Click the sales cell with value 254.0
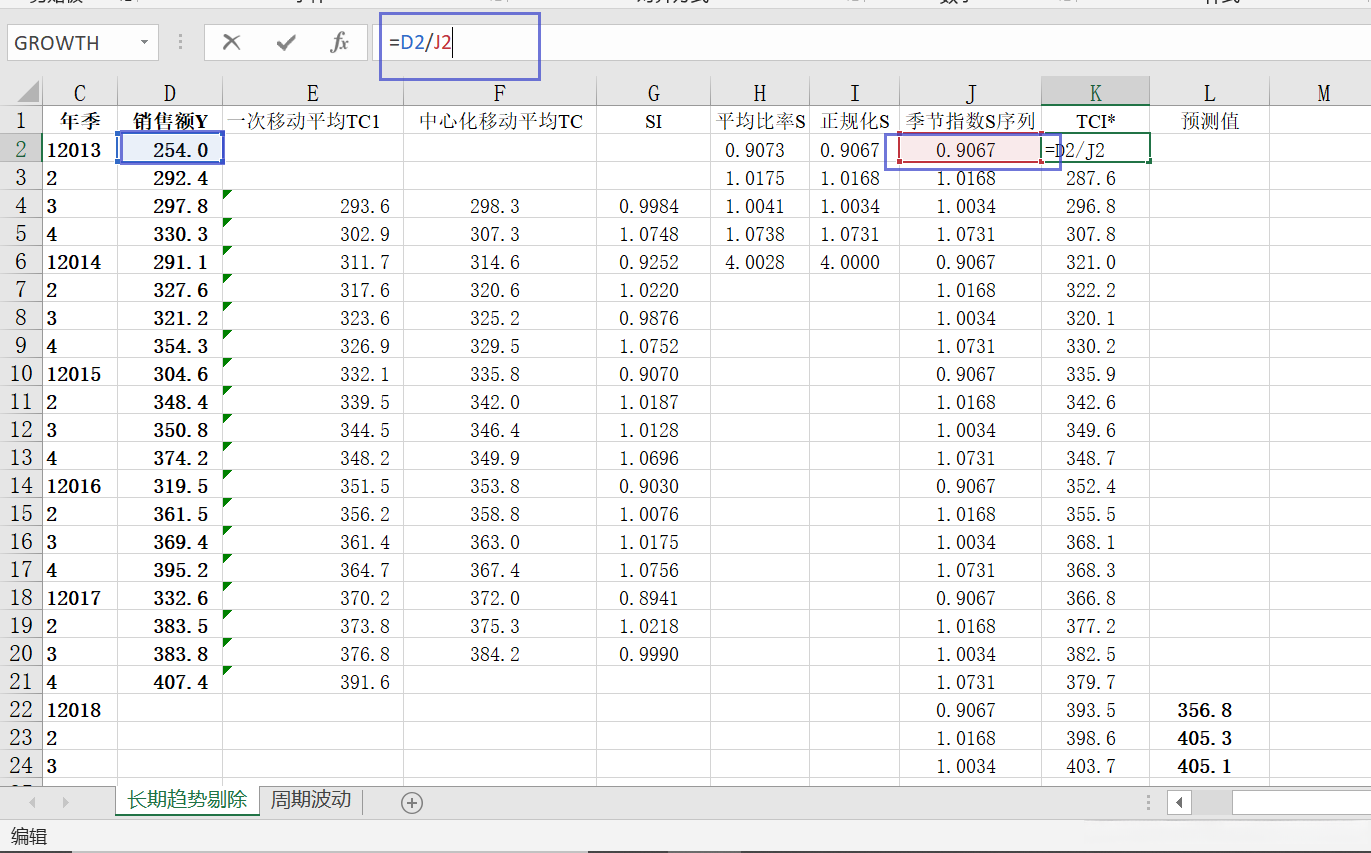 tap(170, 150)
